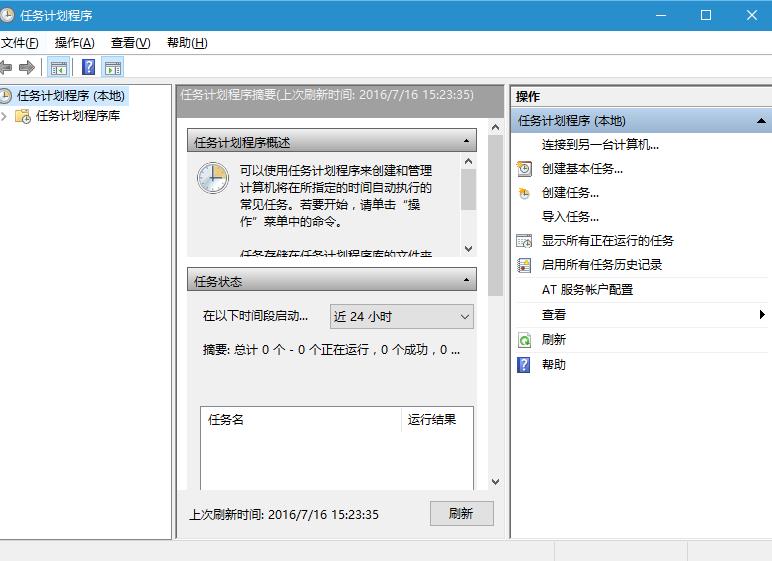Click the 显示所有正在运行的任务 icon
Image resolution: width=772 pixels, height=561 pixels.
(x=524, y=241)
